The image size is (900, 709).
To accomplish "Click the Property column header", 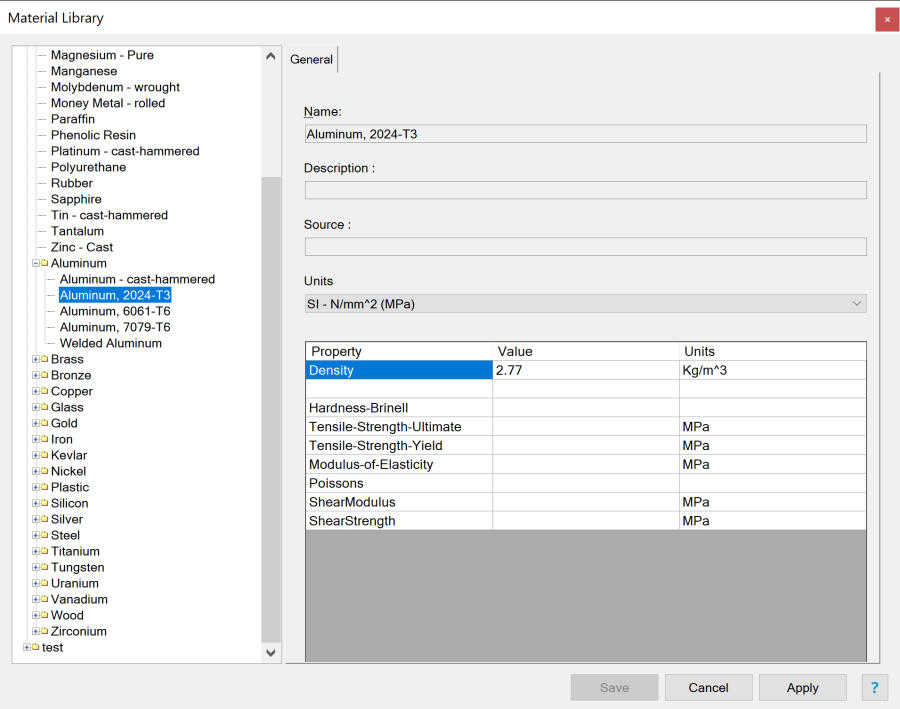I will coord(399,351).
